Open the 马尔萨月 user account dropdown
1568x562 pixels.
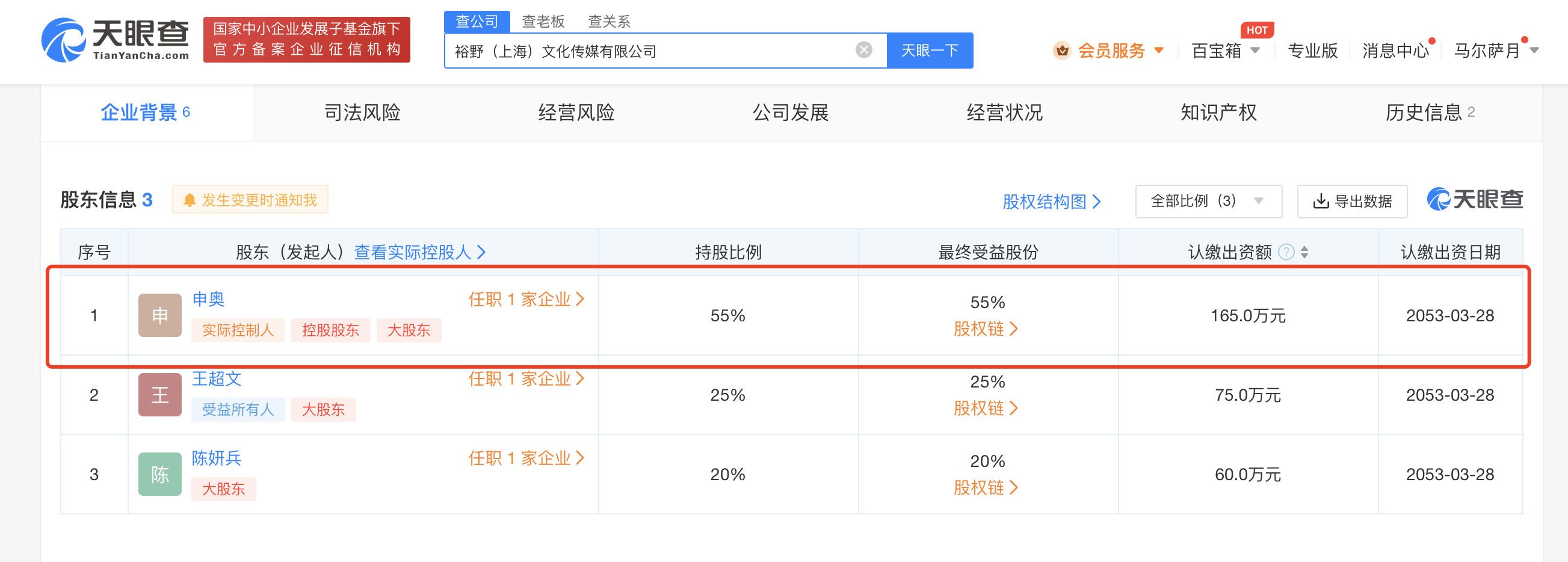(x=1496, y=51)
